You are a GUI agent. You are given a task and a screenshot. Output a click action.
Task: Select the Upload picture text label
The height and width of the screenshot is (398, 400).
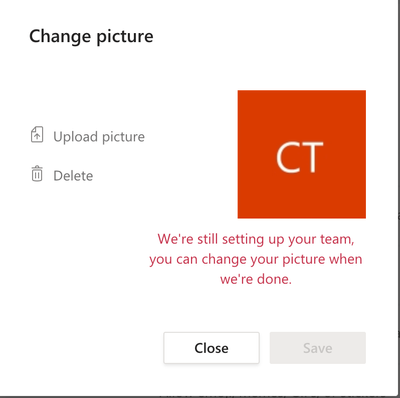(99, 137)
